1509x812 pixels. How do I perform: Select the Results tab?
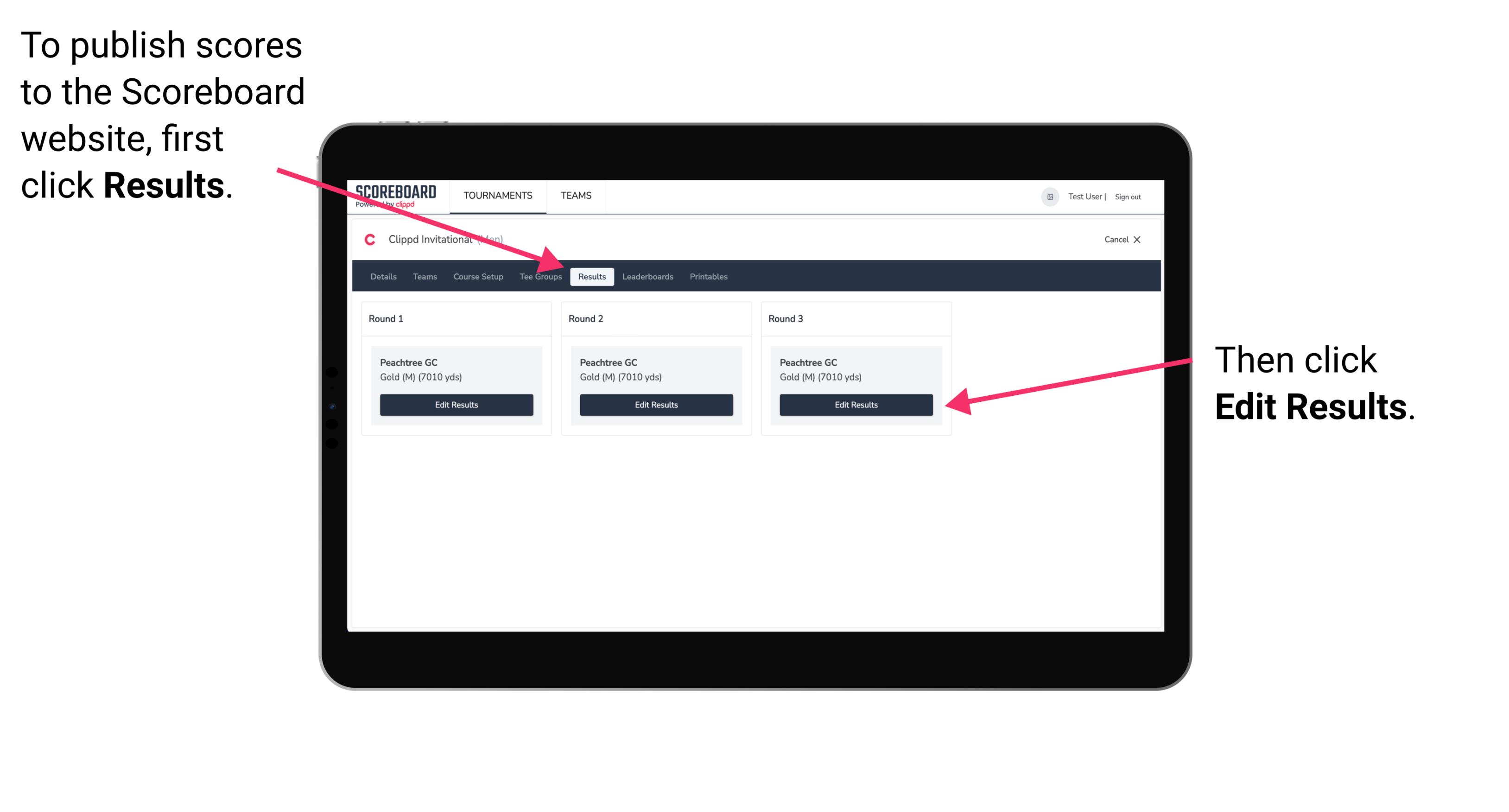tap(592, 277)
